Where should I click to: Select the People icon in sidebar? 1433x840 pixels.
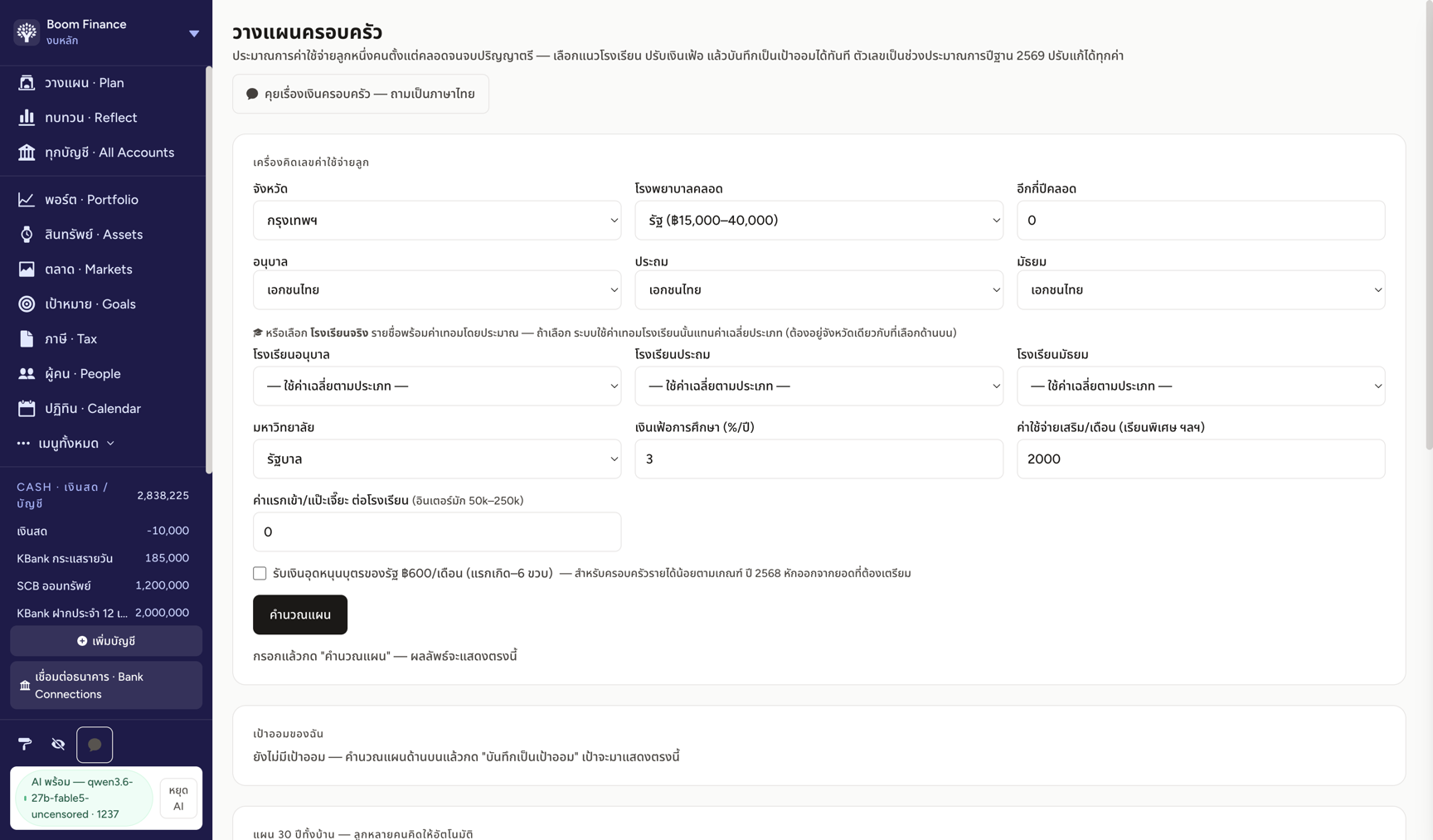click(x=27, y=374)
